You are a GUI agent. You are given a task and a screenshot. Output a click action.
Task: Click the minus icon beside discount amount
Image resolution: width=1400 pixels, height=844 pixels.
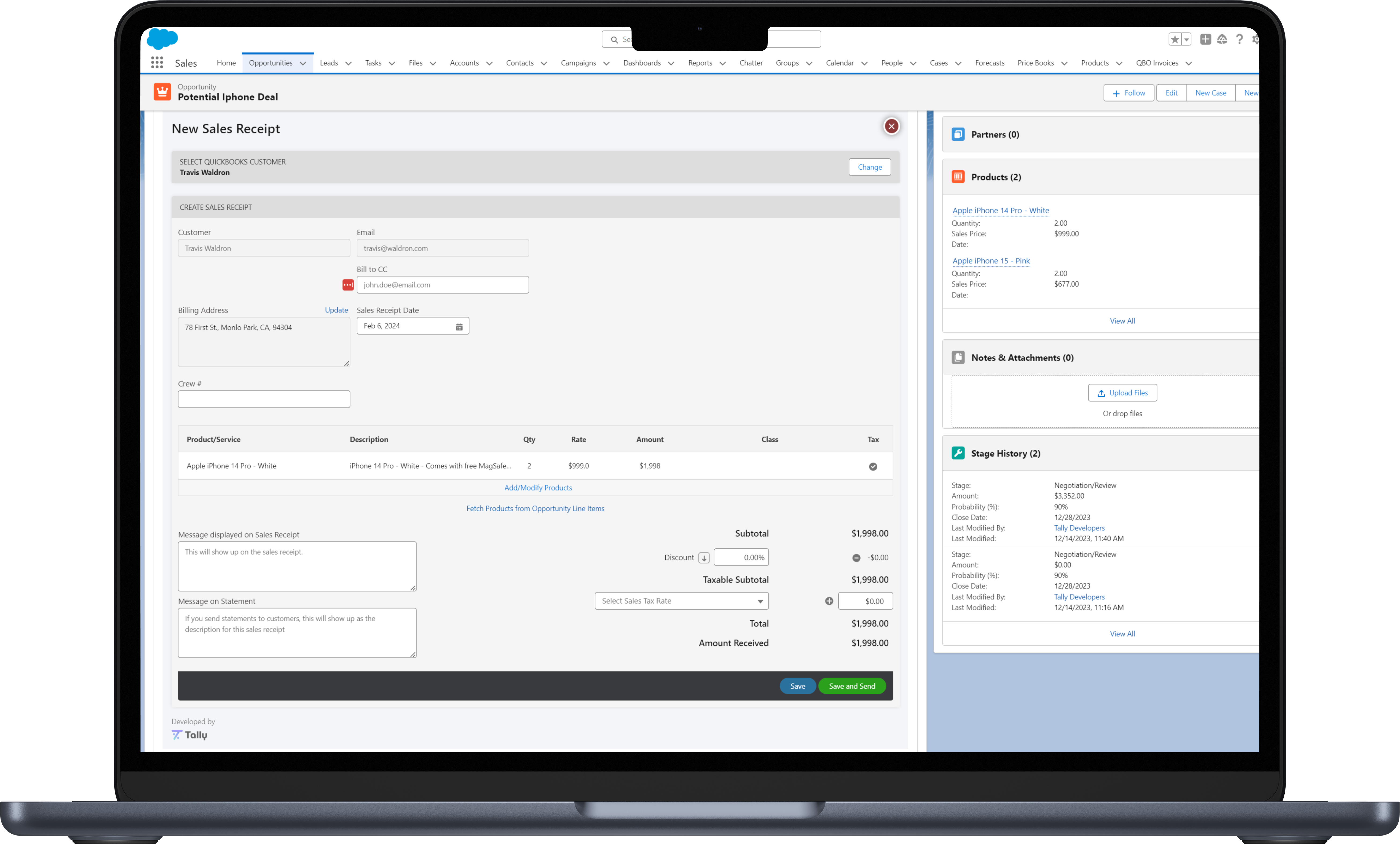[x=856, y=558]
